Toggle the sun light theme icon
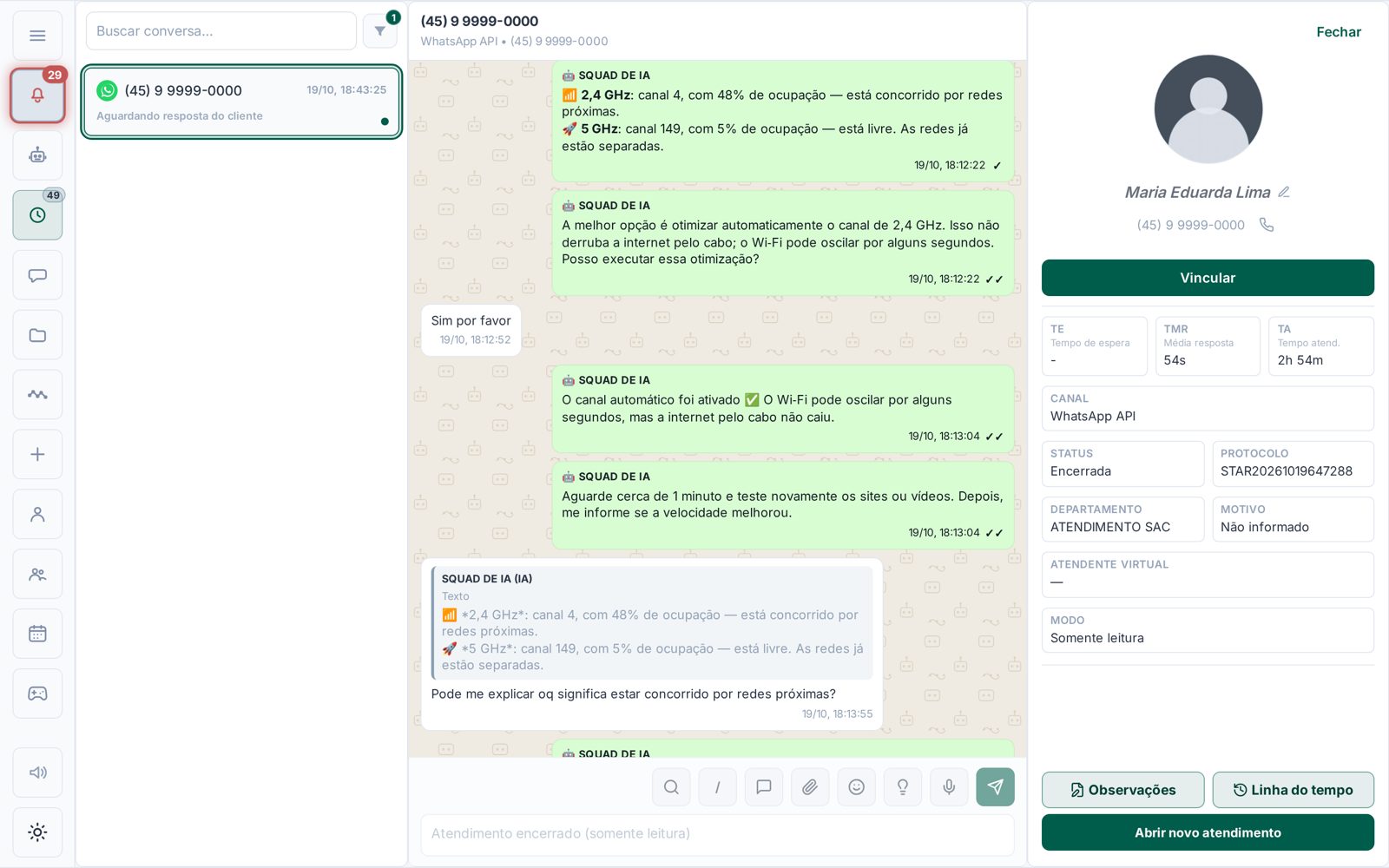Viewport: 1389px width, 868px height. pos(37,832)
